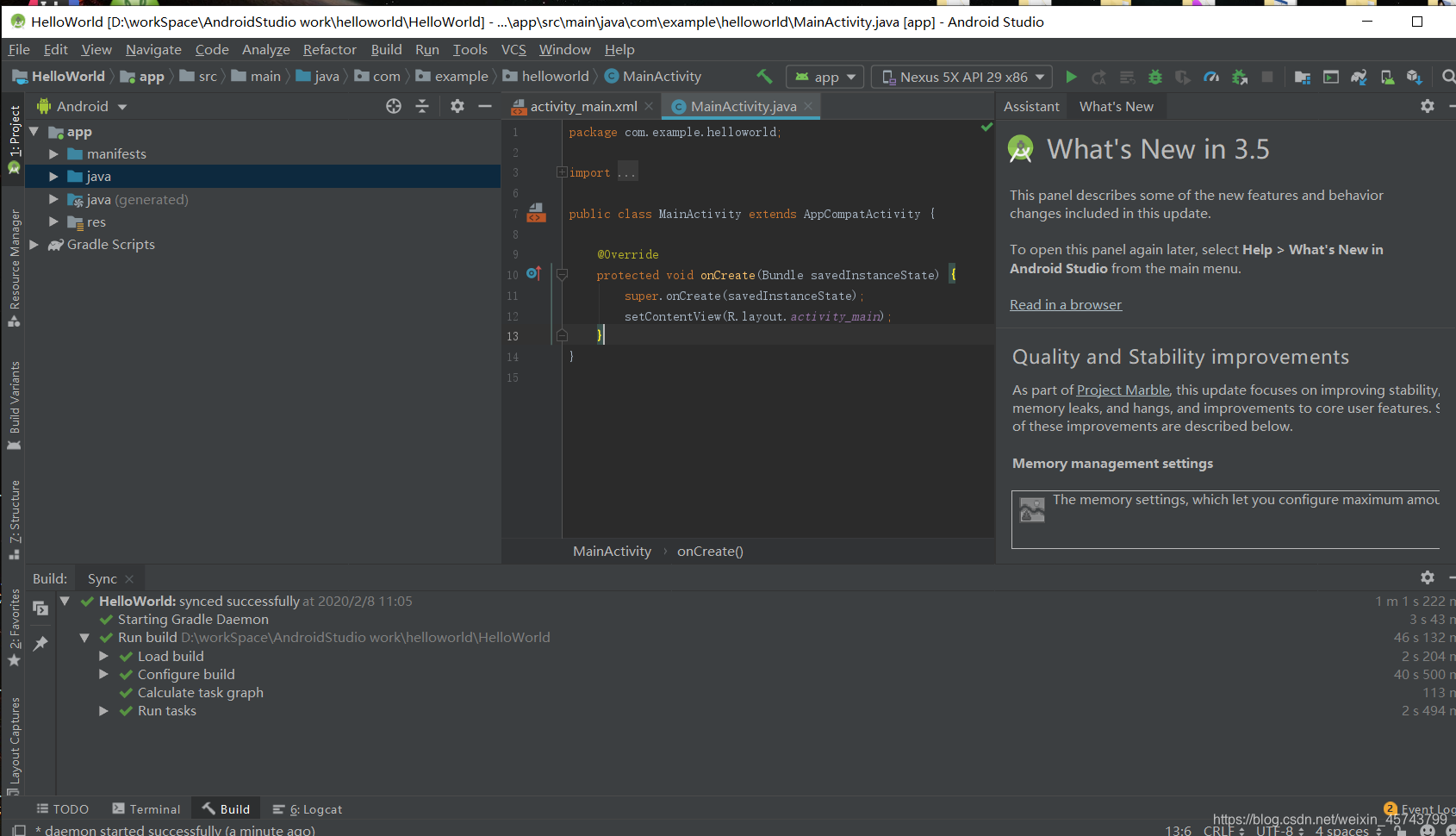Screen dimensions: 1456x836
Task: Expand the Load build node
Action: (103, 656)
